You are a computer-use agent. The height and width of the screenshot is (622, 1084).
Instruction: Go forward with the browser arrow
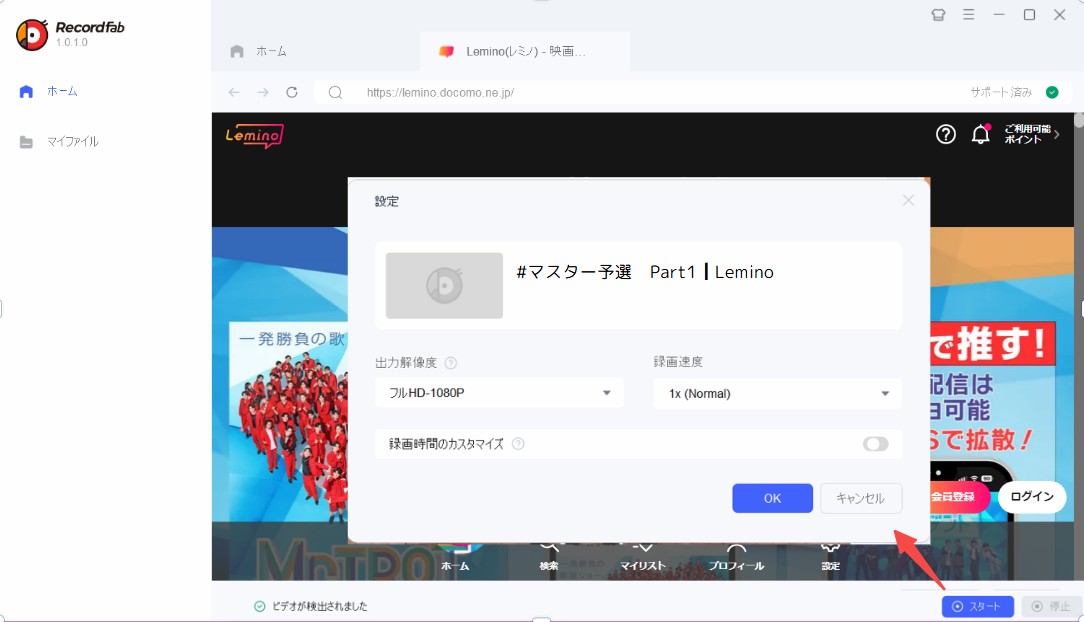[x=263, y=93]
